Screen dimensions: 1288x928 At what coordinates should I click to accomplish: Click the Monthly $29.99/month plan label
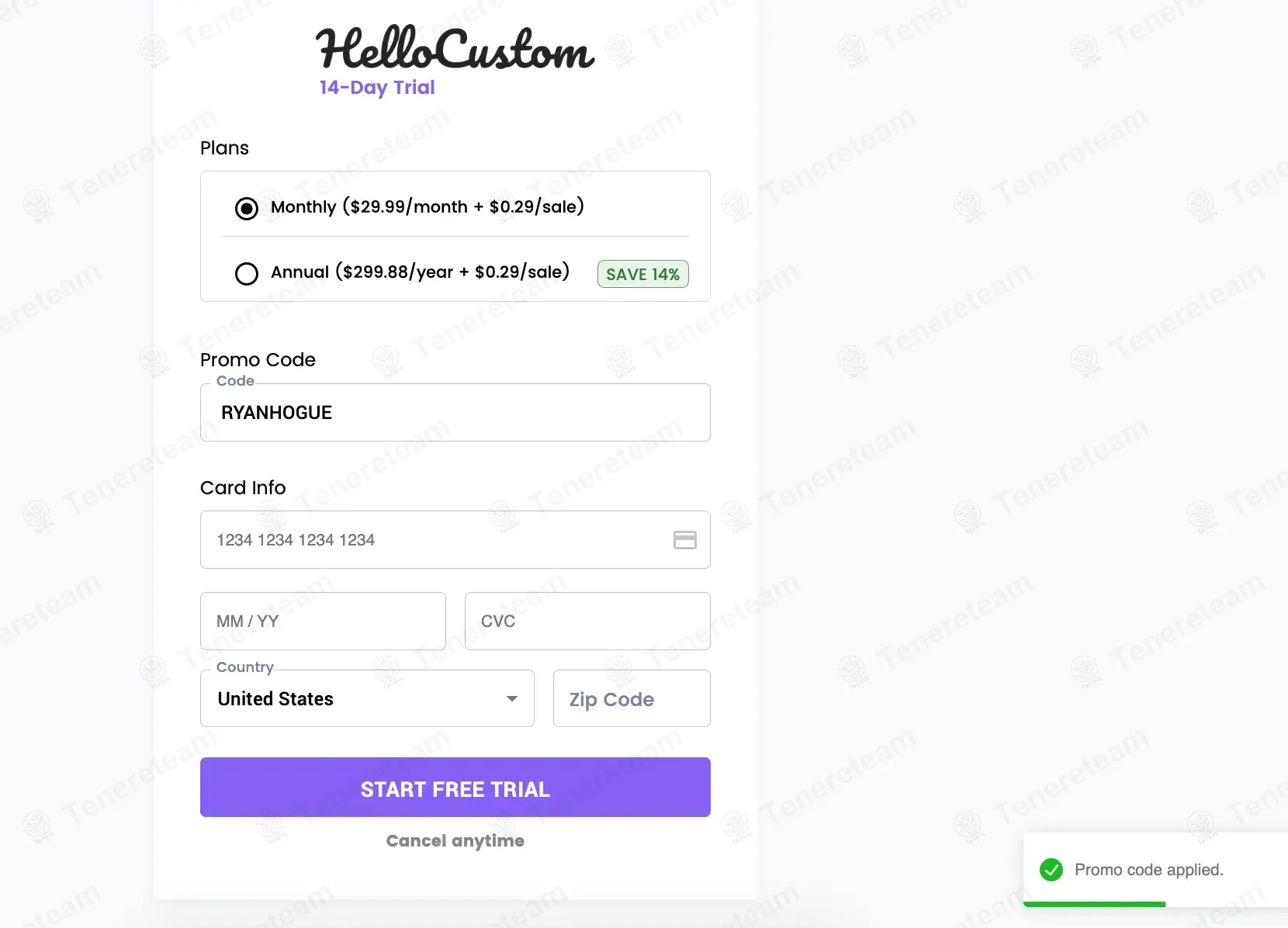428,206
